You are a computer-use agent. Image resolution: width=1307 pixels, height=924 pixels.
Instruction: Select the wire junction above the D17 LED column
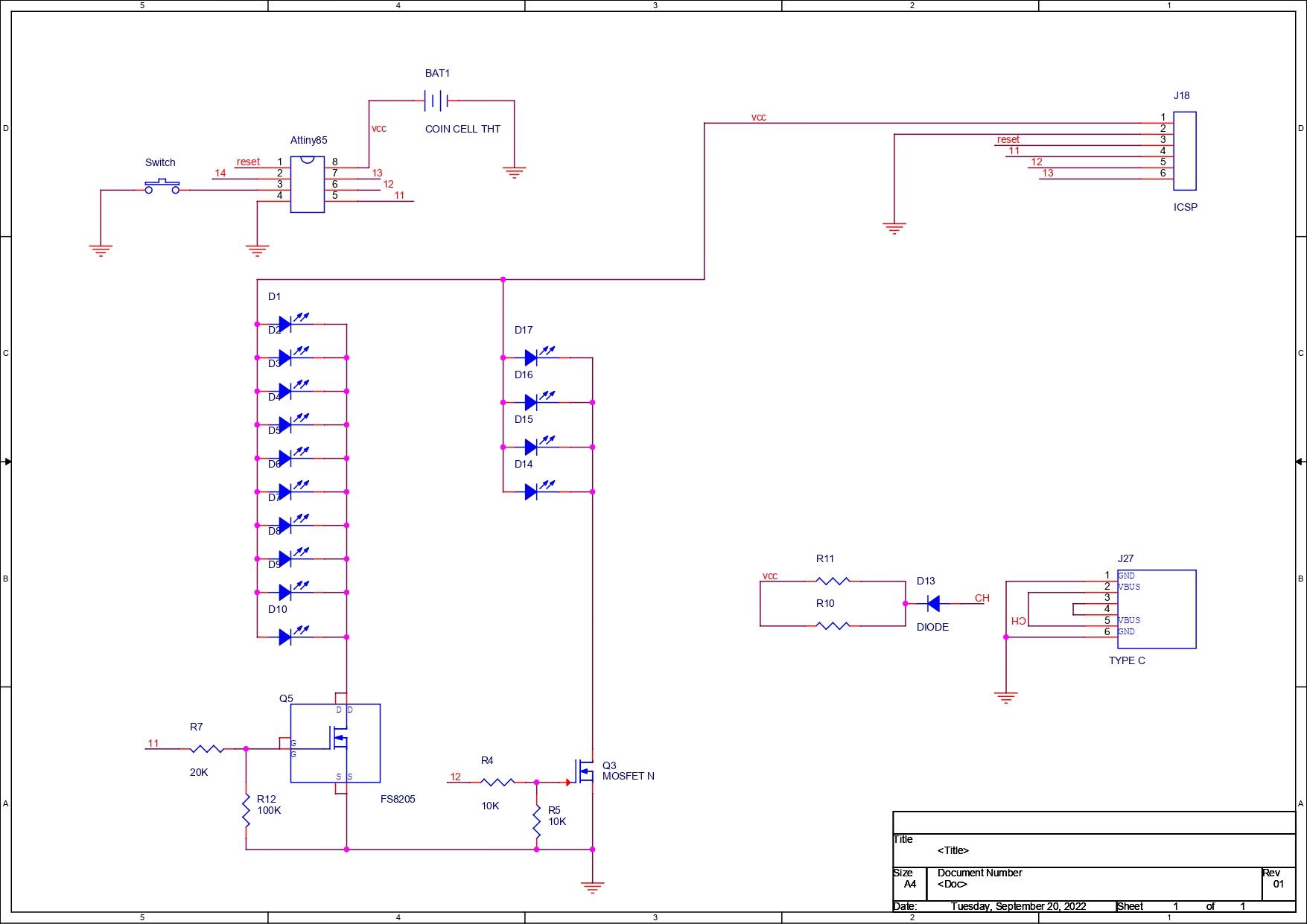[x=503, y=279]
